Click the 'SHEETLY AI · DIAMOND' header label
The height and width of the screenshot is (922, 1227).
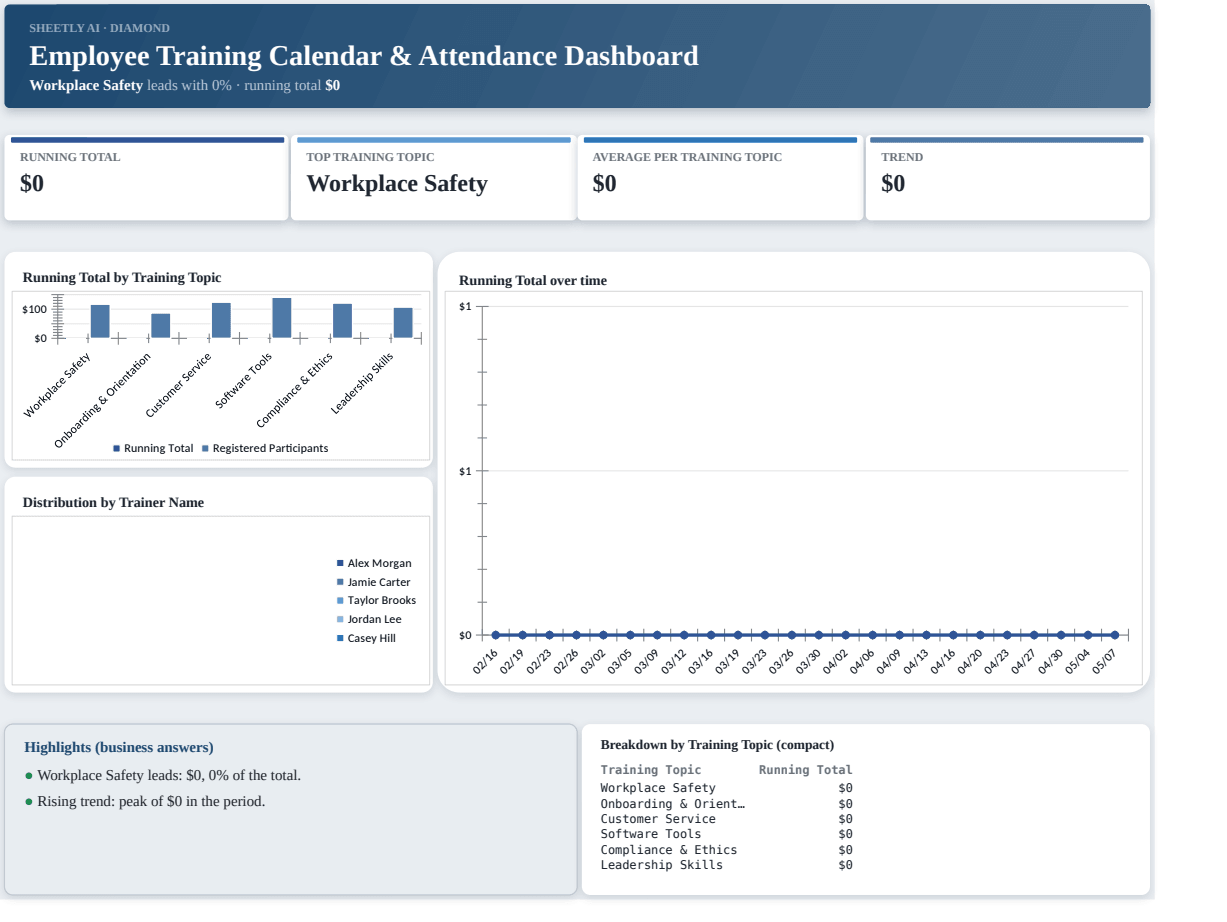point(99,28)
